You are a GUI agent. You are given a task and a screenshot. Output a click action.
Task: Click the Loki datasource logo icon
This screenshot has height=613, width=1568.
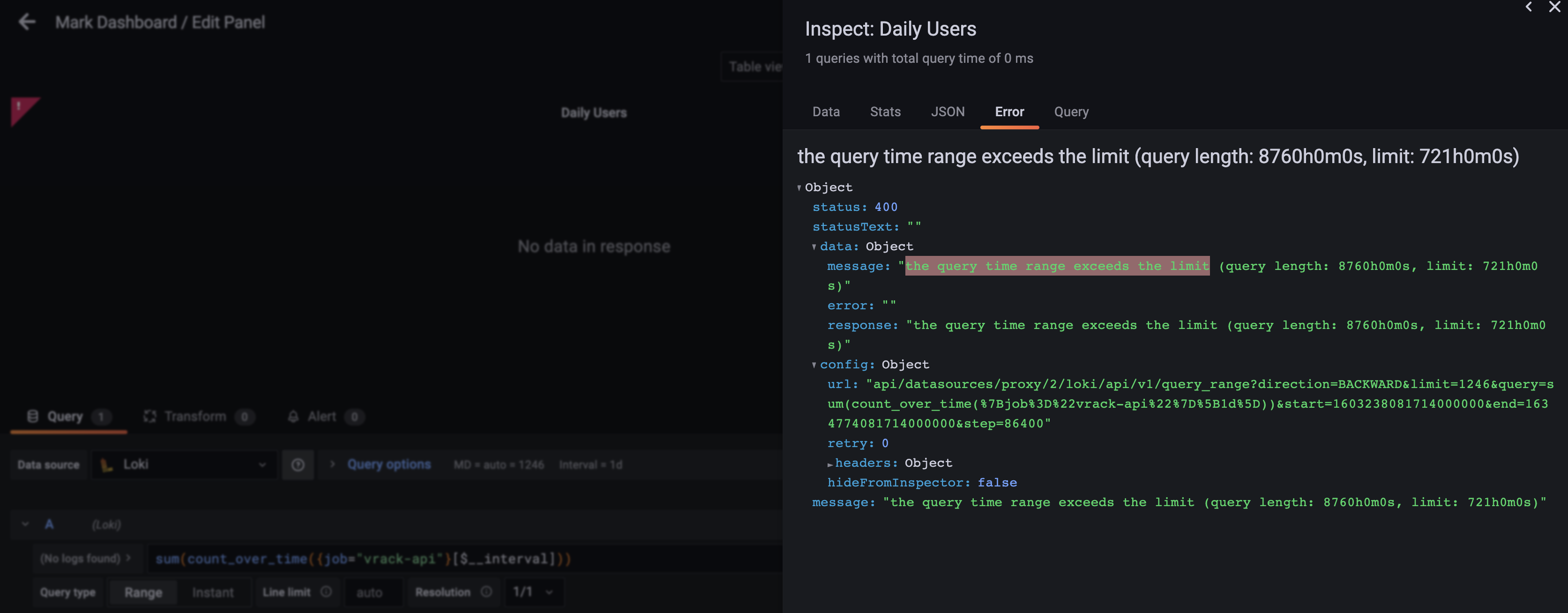(x=106, y=464)
